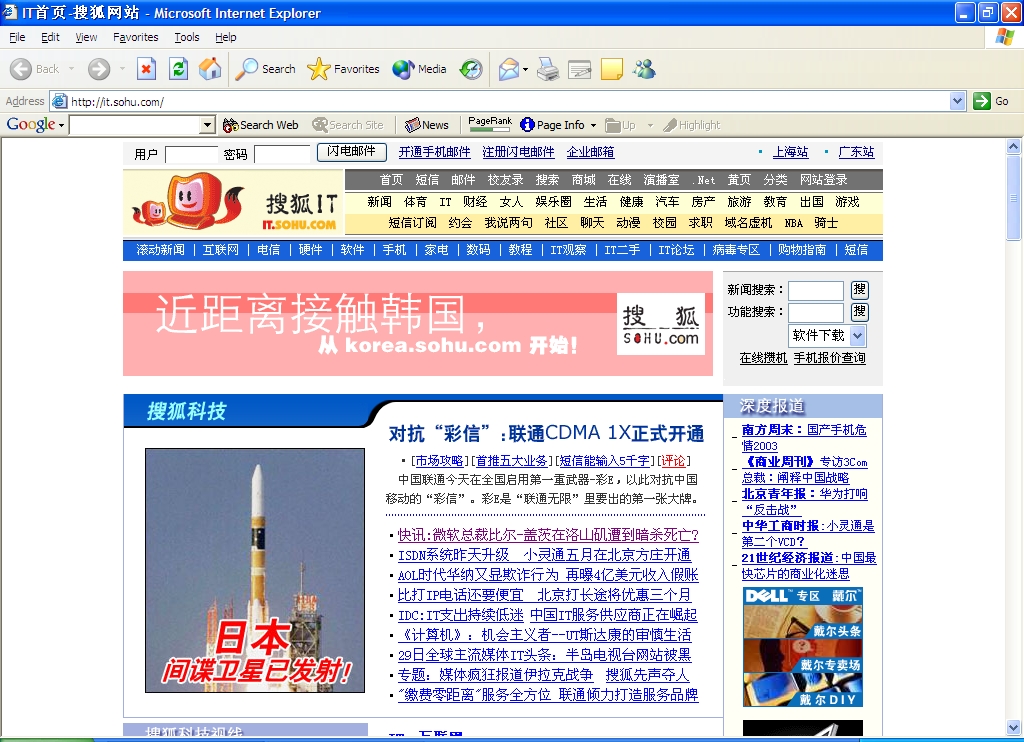Expand the Mail button dropdown arrow
Viewport: 1024px width, 742px height.
click(x=525, y=69)
